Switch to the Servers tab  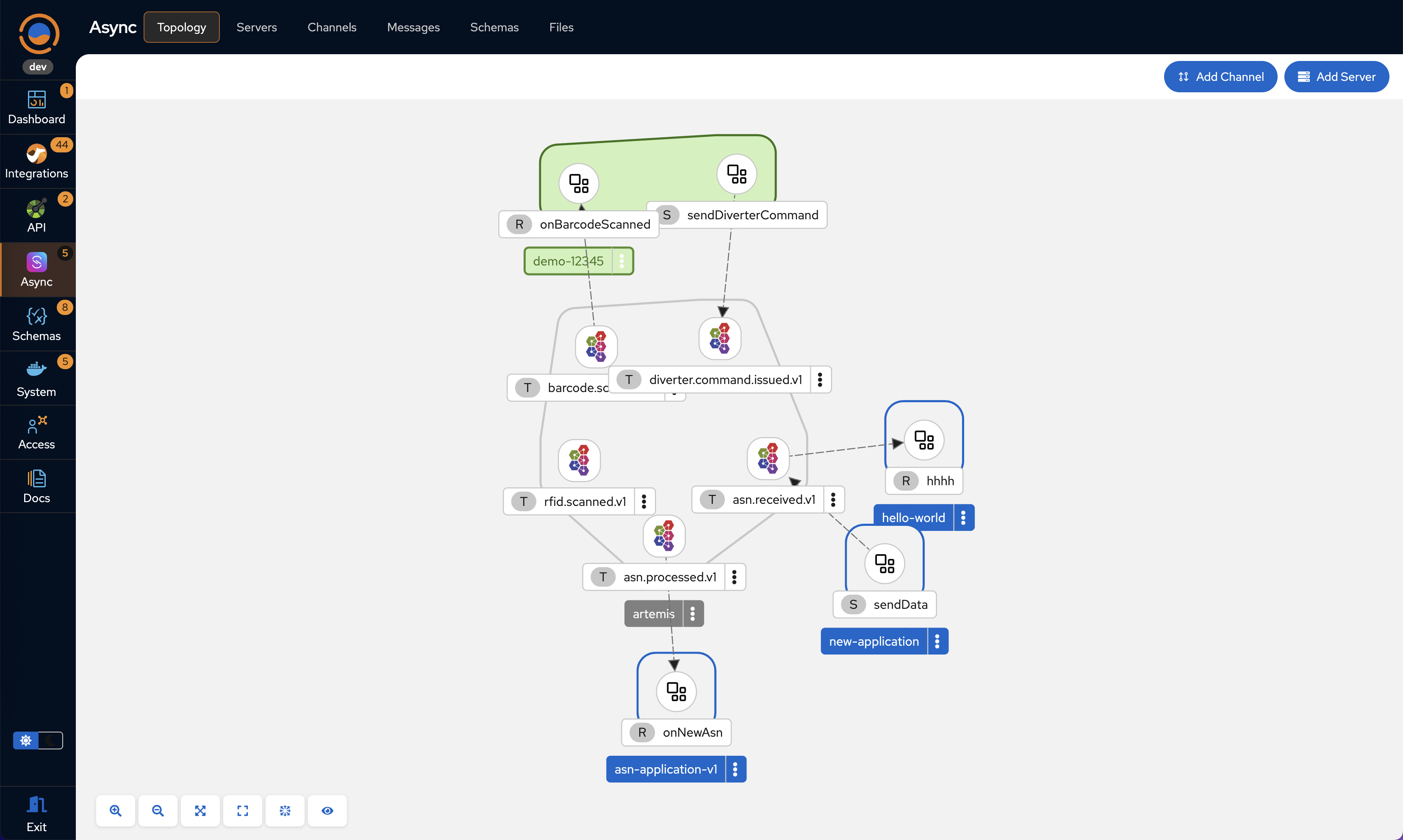click(x=256, y=27)
